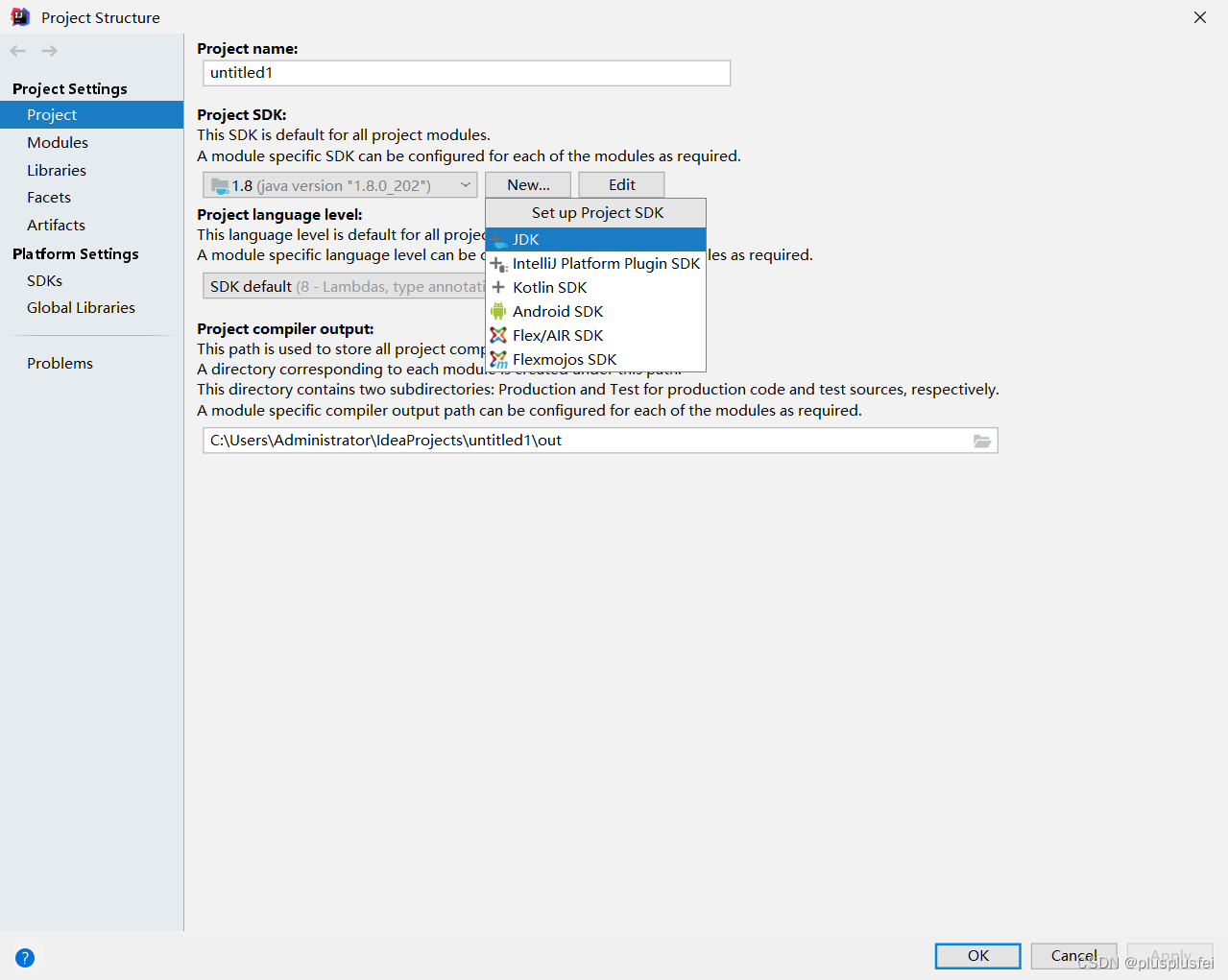Choose IntelliJ Platform Plugin SDK entry
Screen dimensions: 1228x980
point(596,263)
